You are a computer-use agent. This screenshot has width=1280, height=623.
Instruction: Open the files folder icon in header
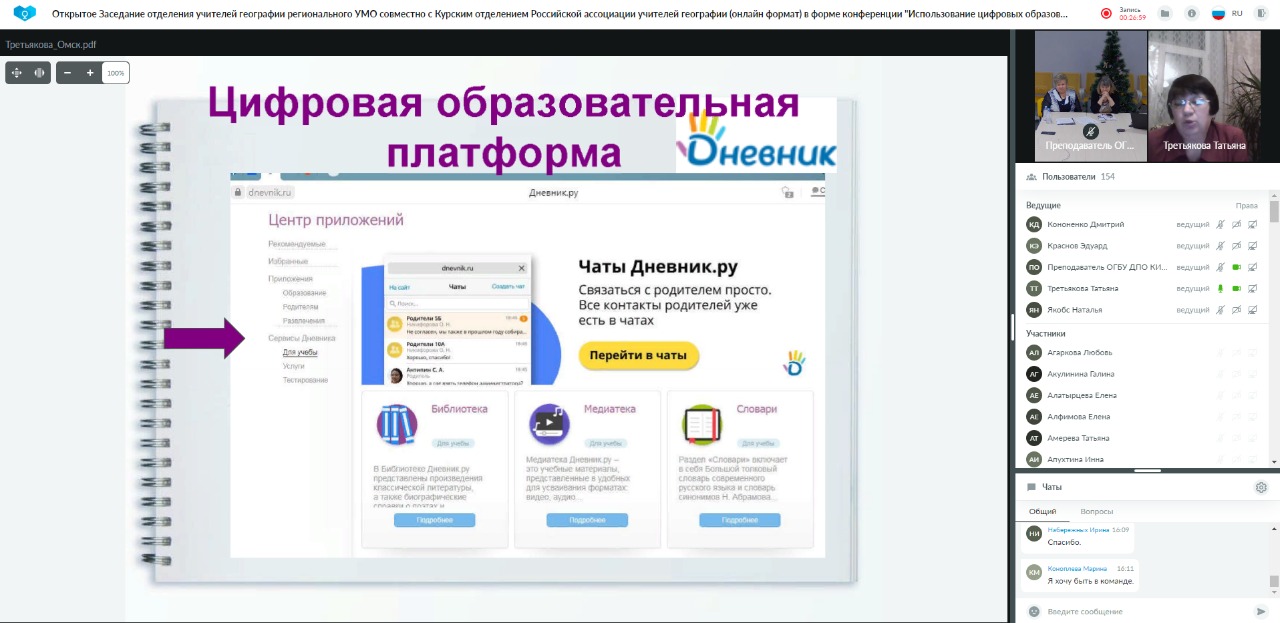coord(1165,14)
